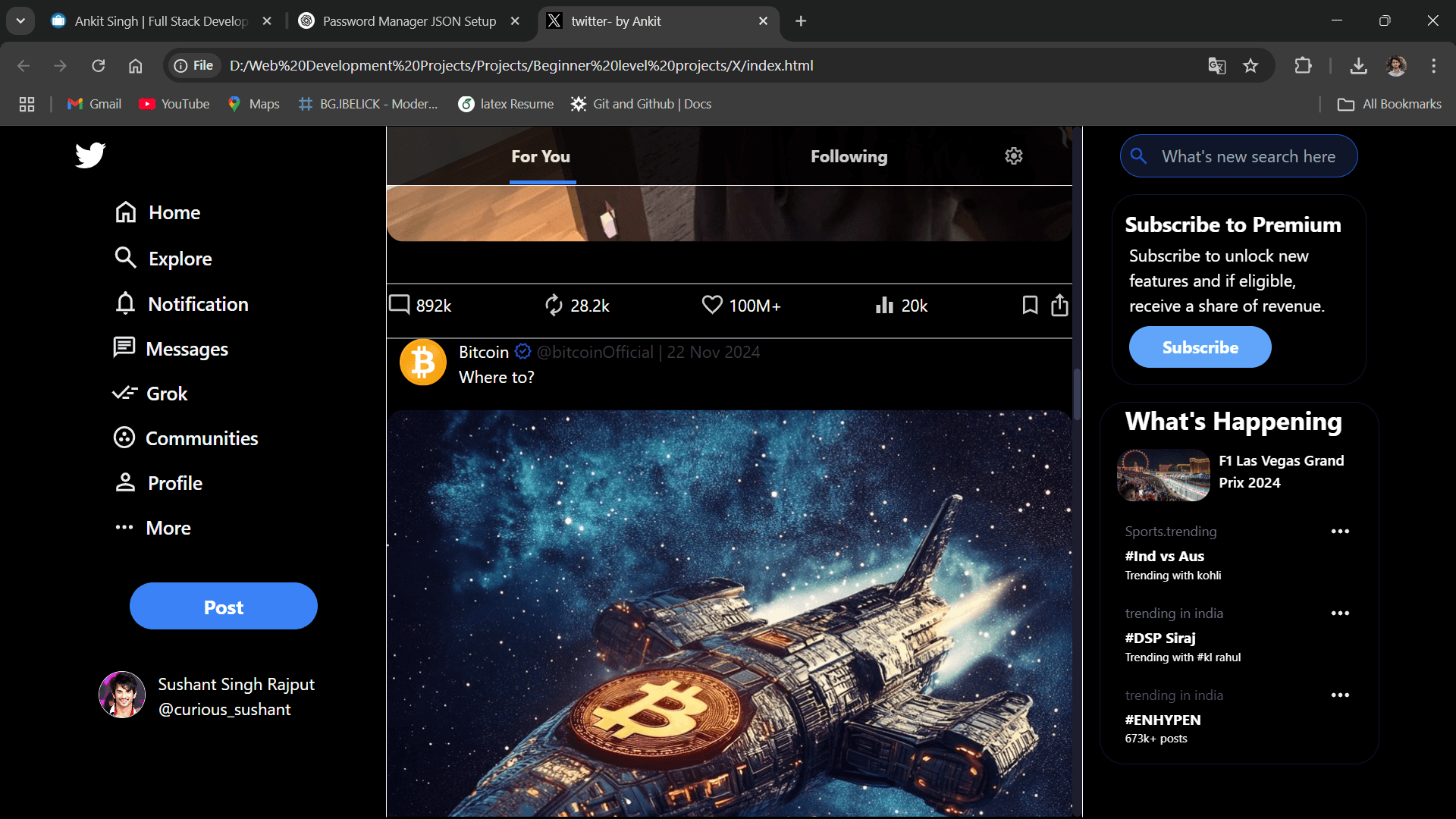Open the apps grid in bookmarks bar
This screenshot has height=819, width=1456.
click(x=27, y=104)
